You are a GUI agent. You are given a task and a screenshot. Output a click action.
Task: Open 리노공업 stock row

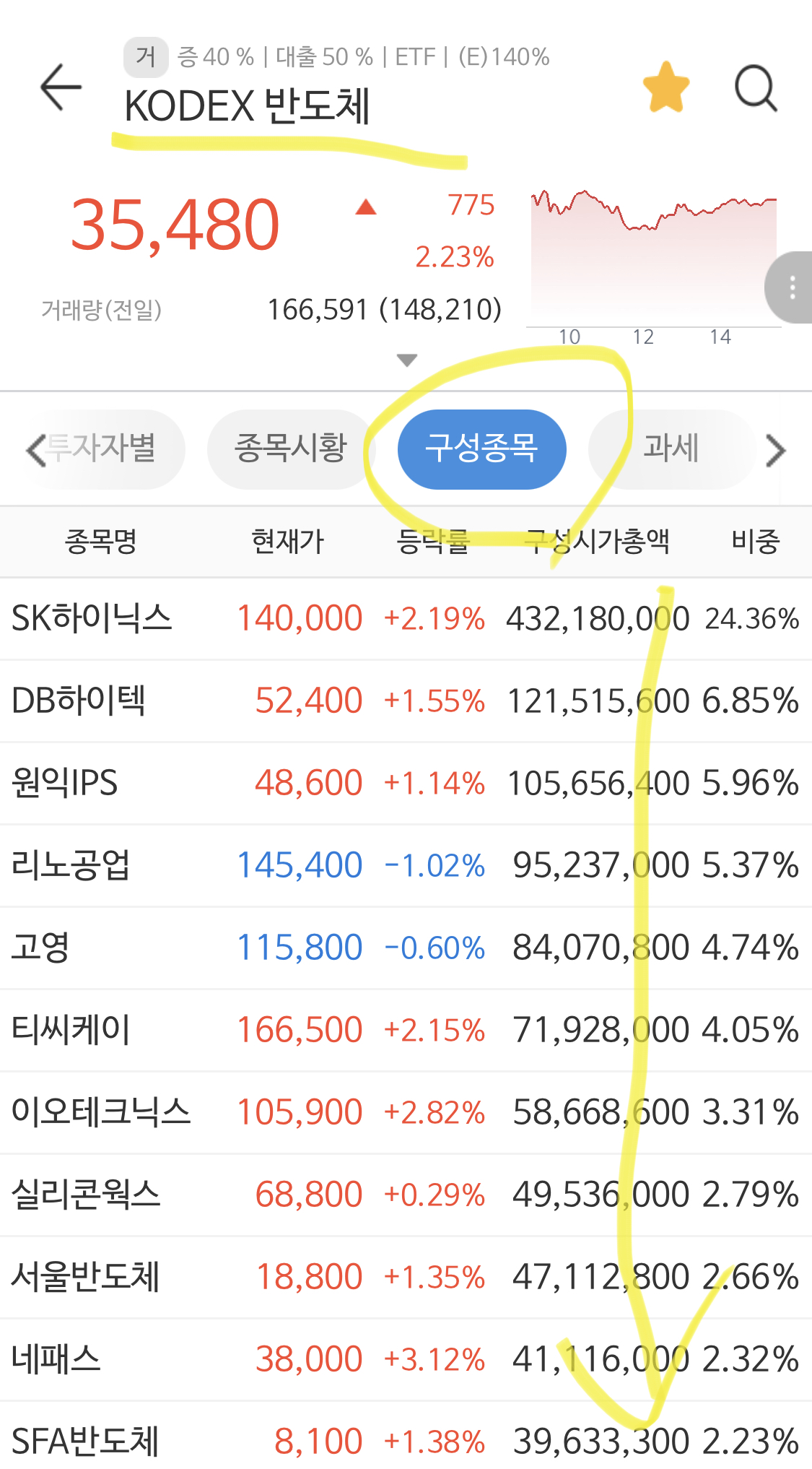[406, 866]
